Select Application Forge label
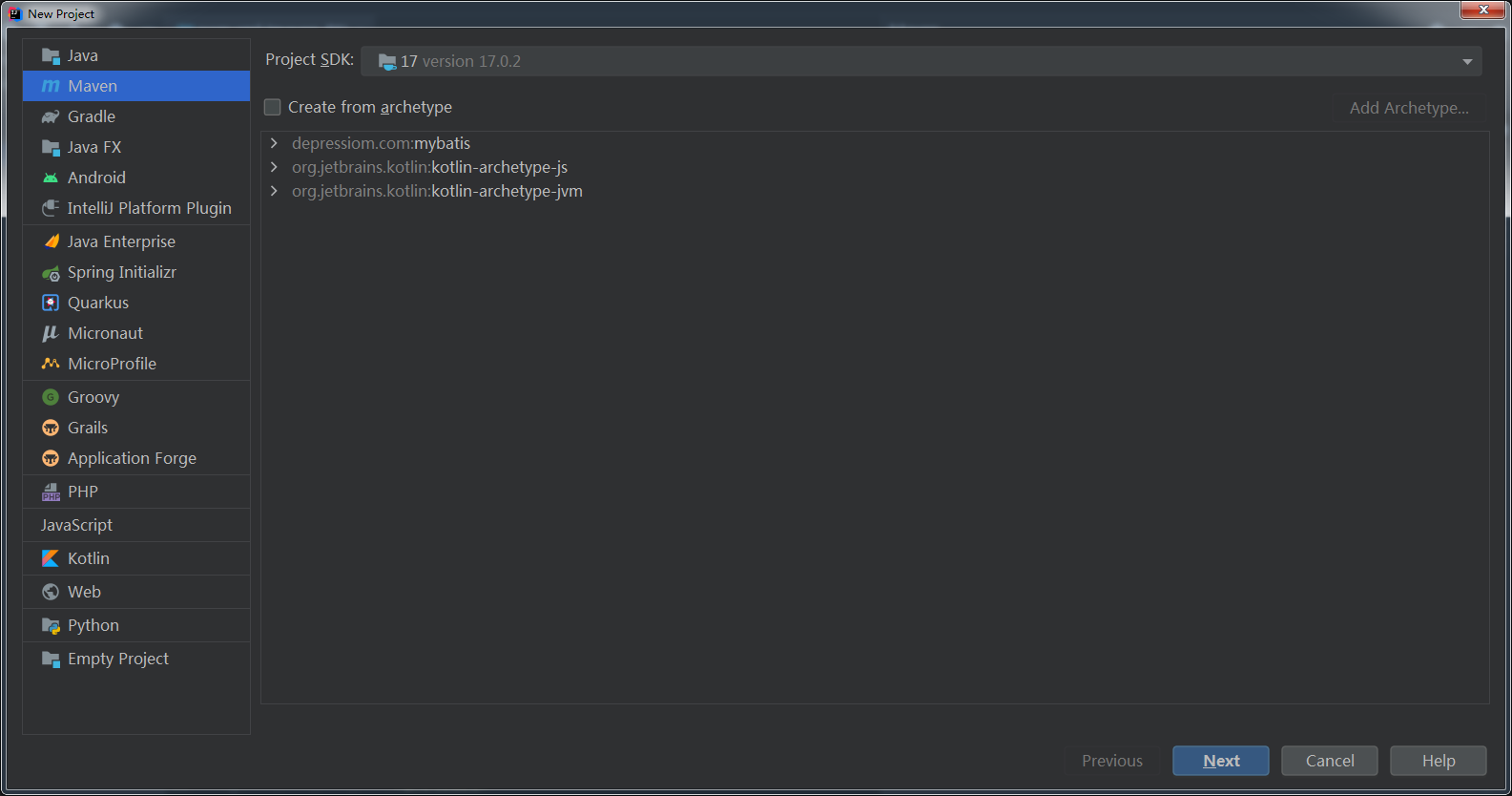The image size is (1512, 796). [x=132, y=458]
